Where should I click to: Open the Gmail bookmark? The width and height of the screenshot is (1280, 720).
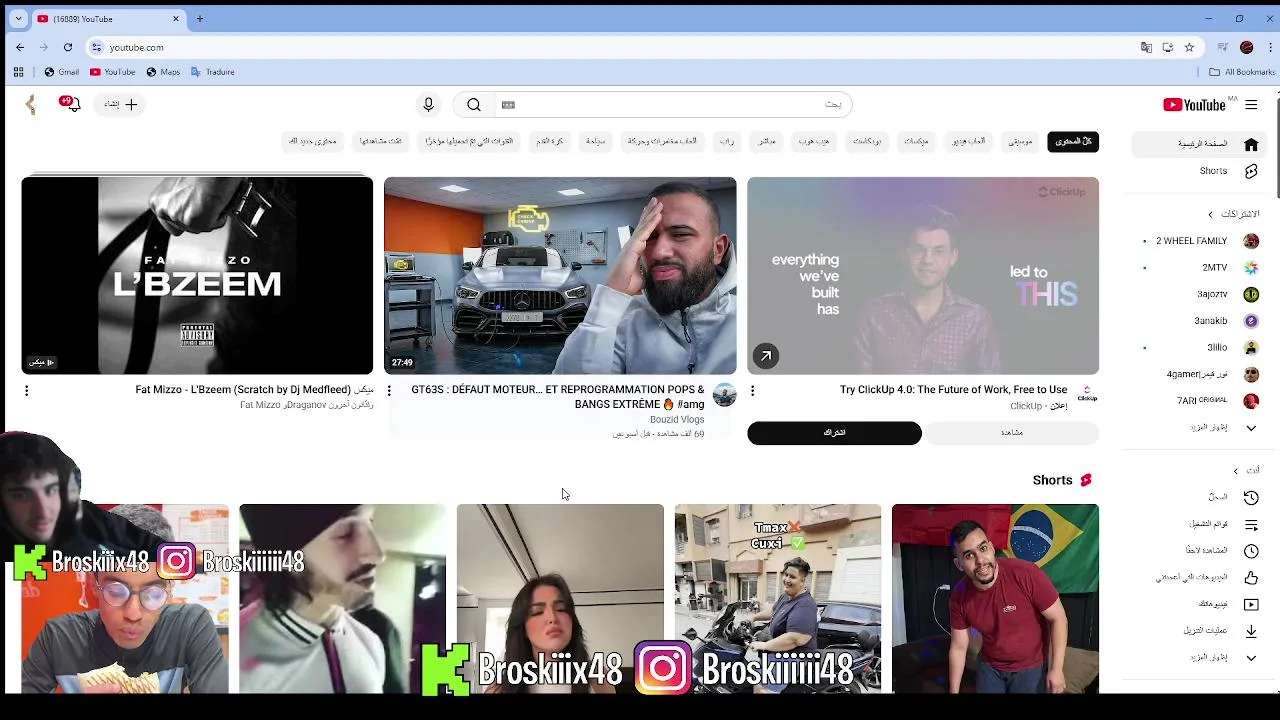[x=62, y=72]
